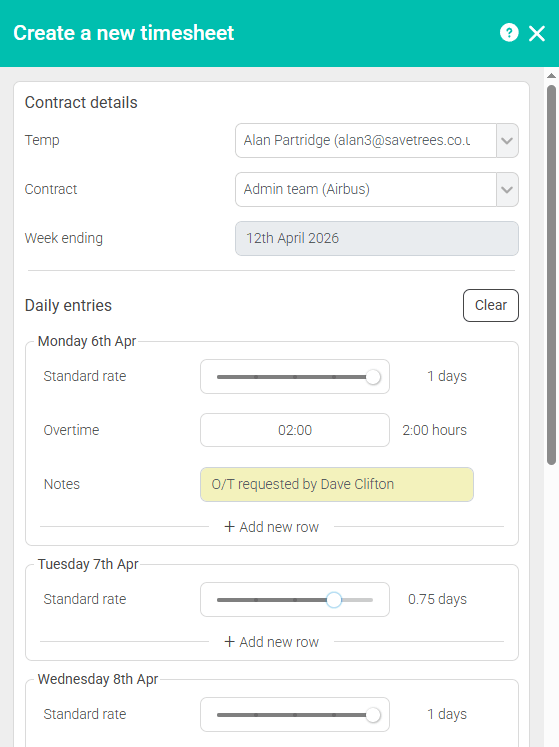Adjust Monday's Standard rate slider handle
Viewport: 559px width, 747px height.
pos(373,377)
